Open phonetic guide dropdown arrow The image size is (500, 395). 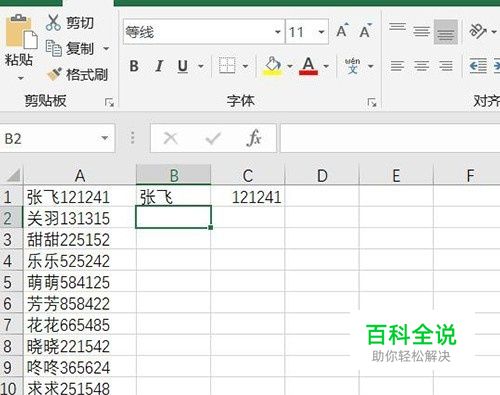[371, 66]
